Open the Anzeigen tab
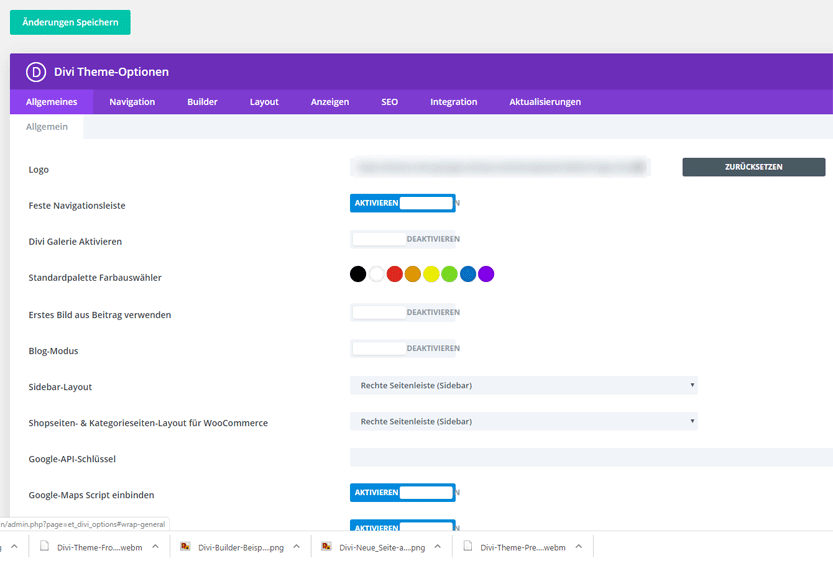 click(x=330, y=101)
